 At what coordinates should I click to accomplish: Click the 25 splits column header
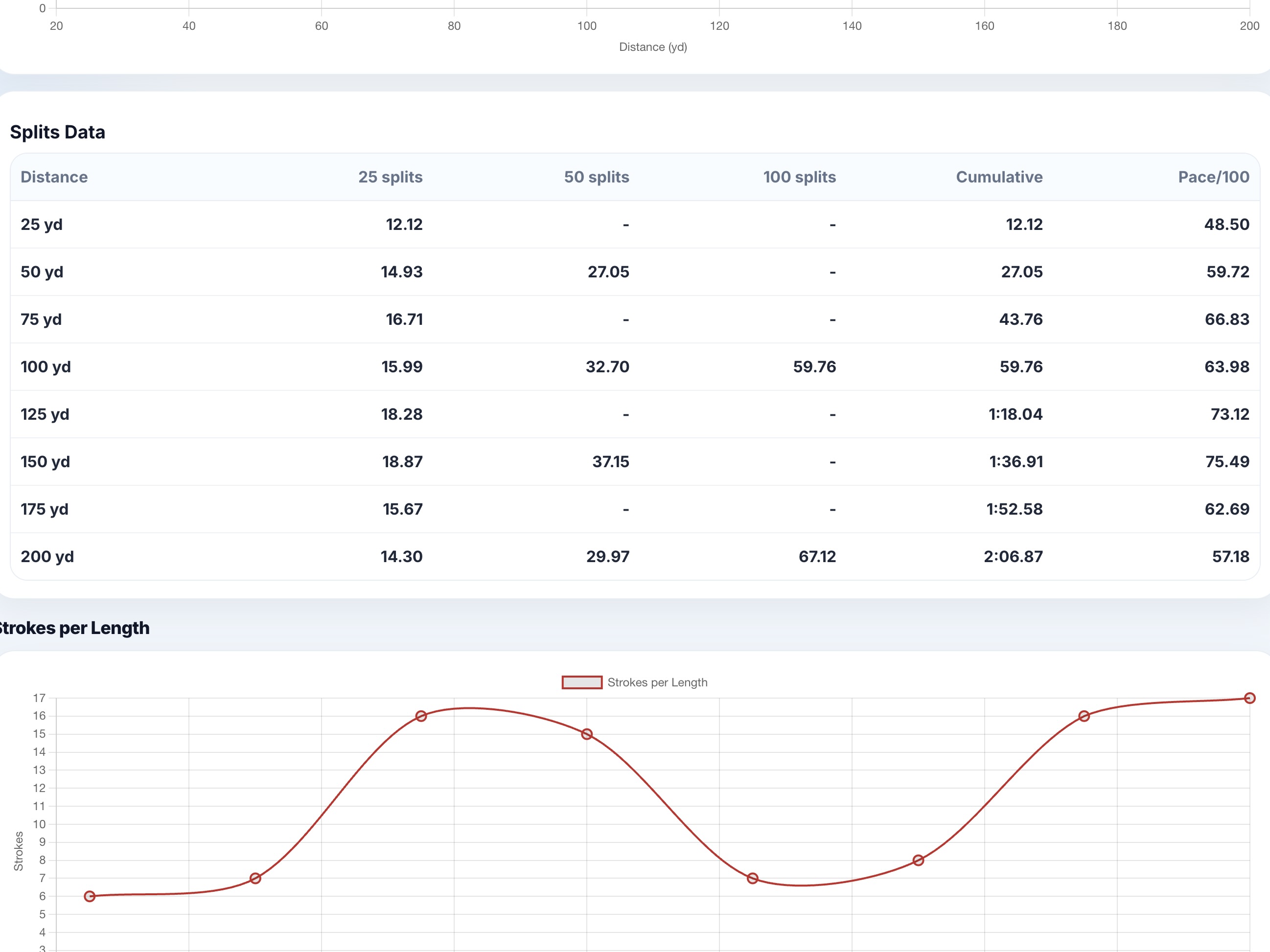coord(391,177)
